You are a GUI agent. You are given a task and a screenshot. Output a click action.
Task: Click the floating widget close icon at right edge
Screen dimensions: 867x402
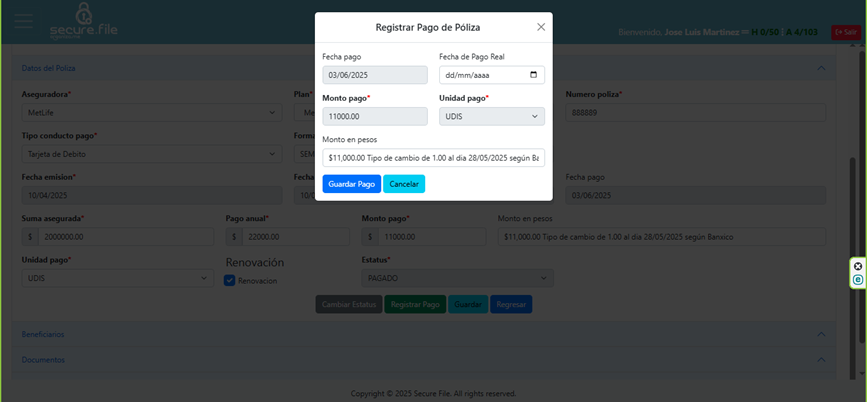(857, 266)
